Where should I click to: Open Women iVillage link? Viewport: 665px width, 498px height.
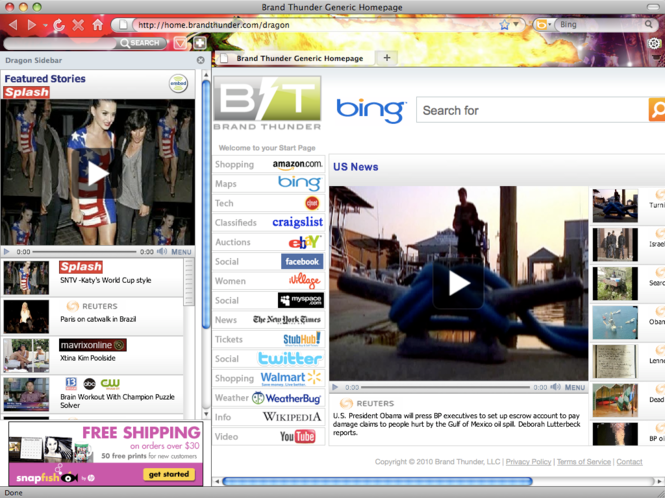[269, 281]
